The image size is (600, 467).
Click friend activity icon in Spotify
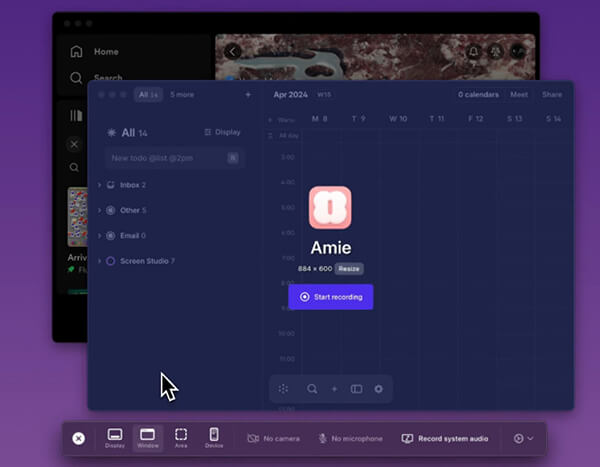pyautogui.click(x=496, y=51)
